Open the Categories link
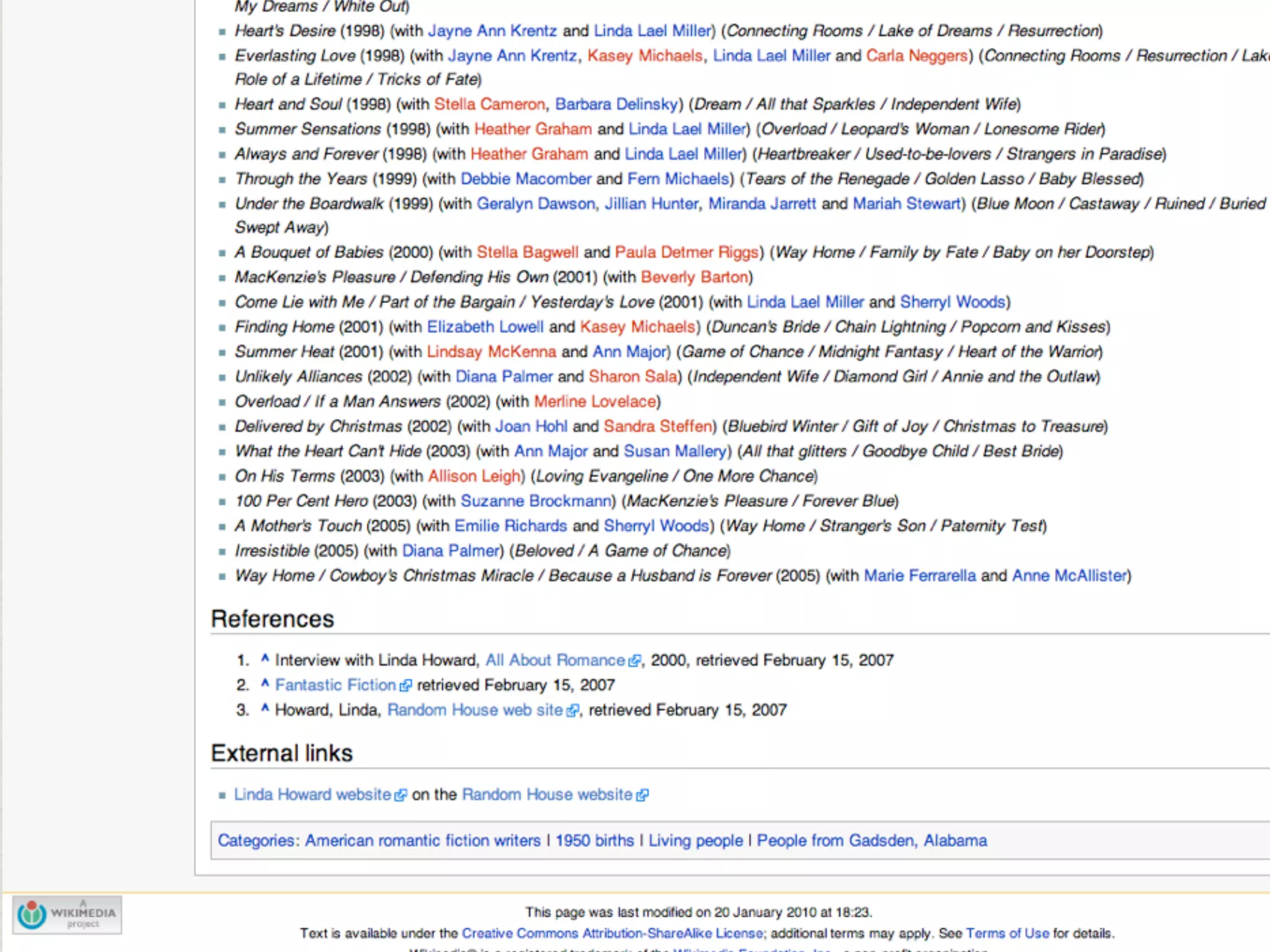Image resolution: width=1270 pixels, height=952 pixels. 255,840
